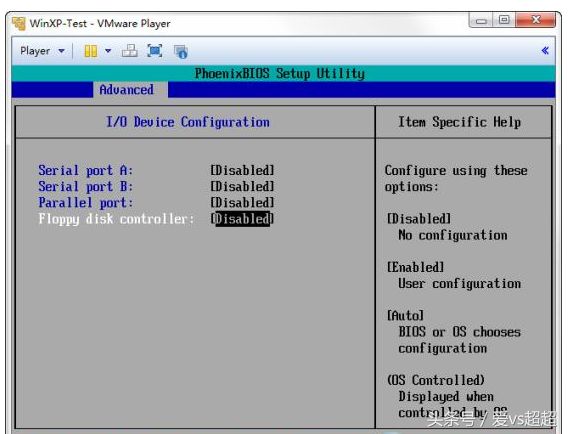Select Serial port A label
The width and height of the screenshot is (568, 434).
[86, 170]
